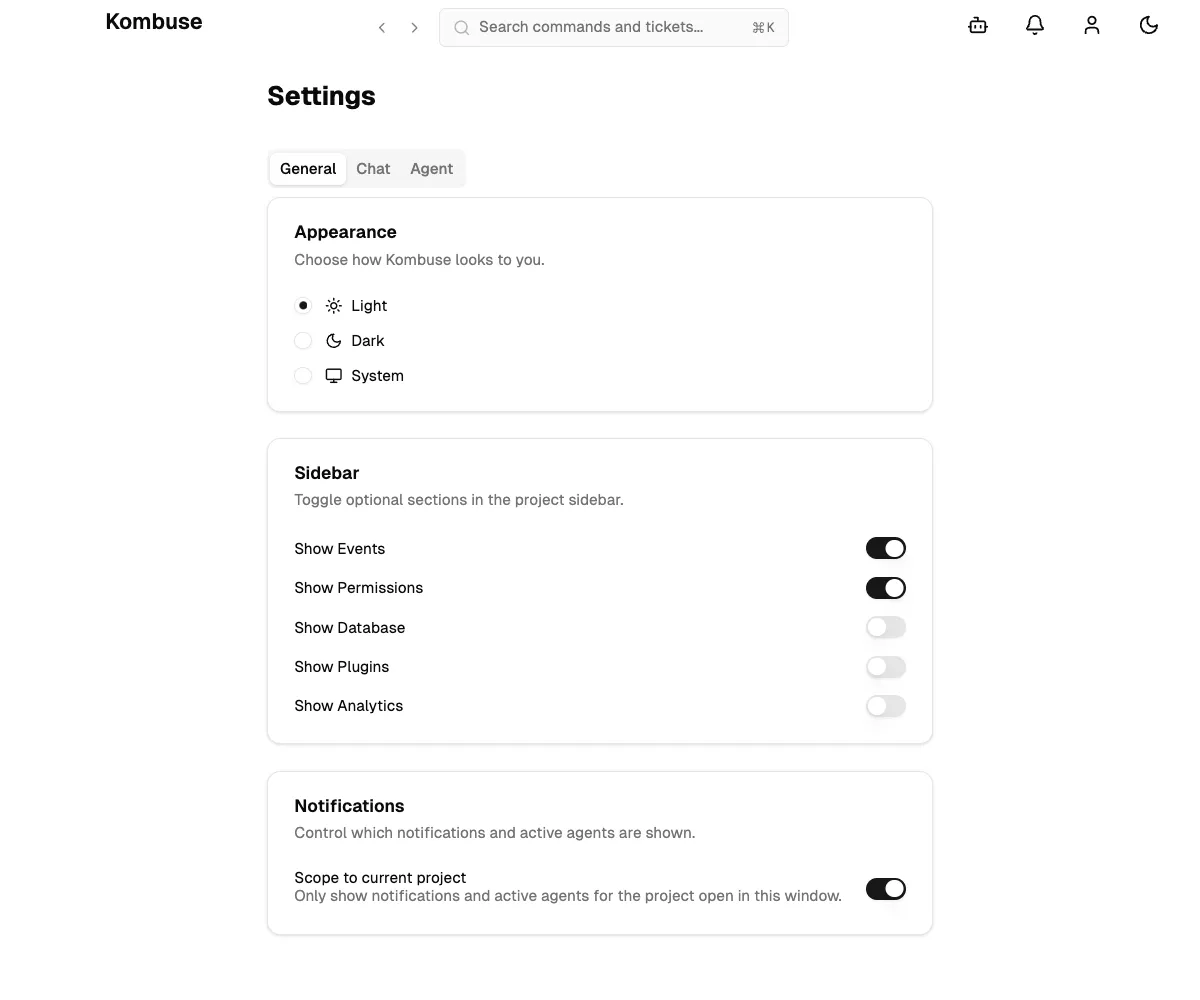The width and height of the screenshot is (1200, 1000).
Task: Turn off Scope to current project
Action: 886,888
